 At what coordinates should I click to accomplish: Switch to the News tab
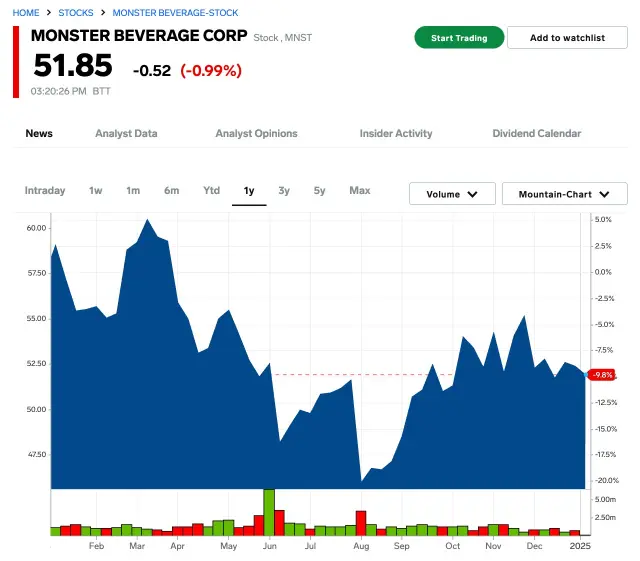coord(39,134)
